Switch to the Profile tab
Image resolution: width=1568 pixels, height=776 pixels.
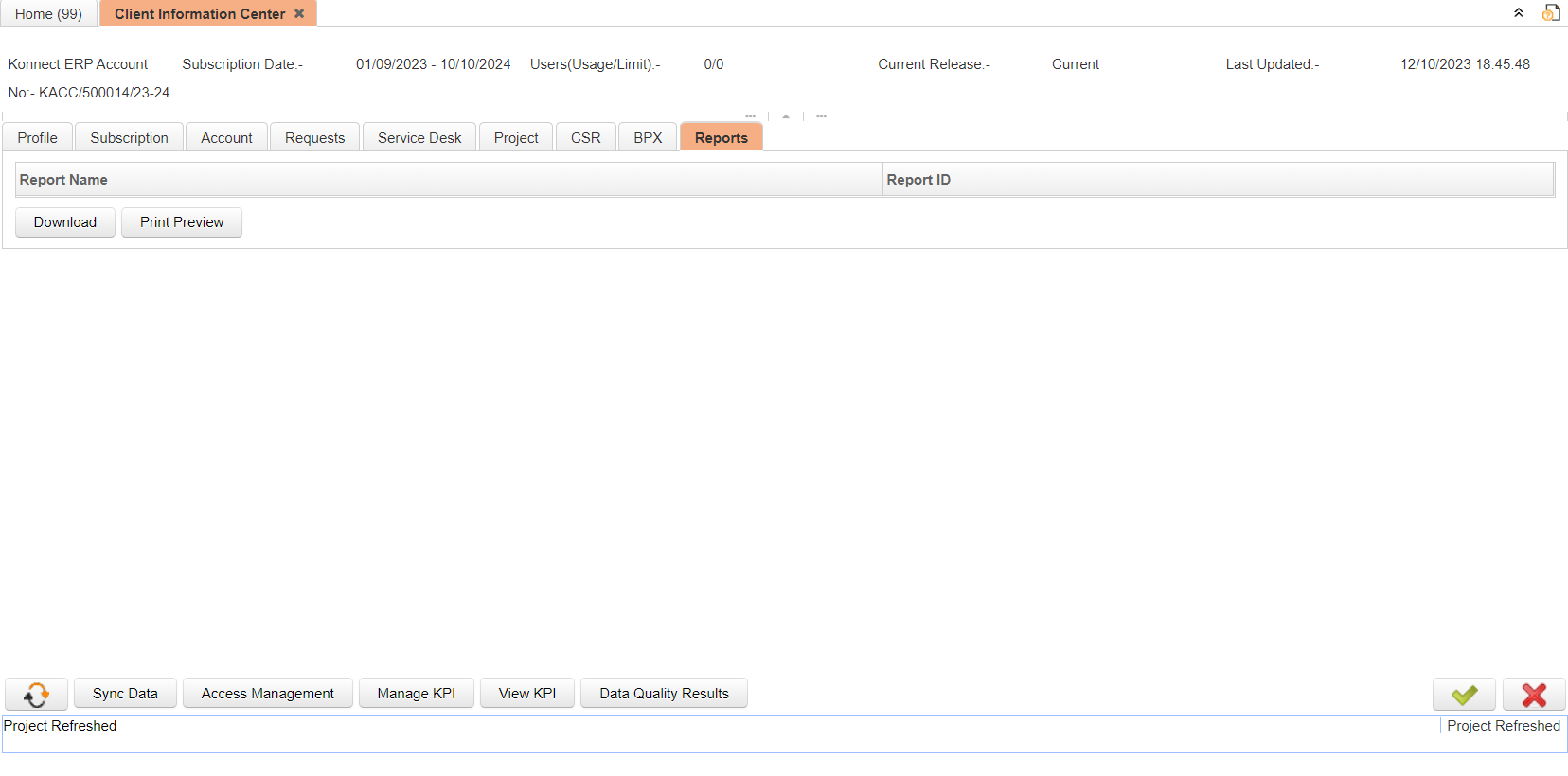[x=37, y=138]
